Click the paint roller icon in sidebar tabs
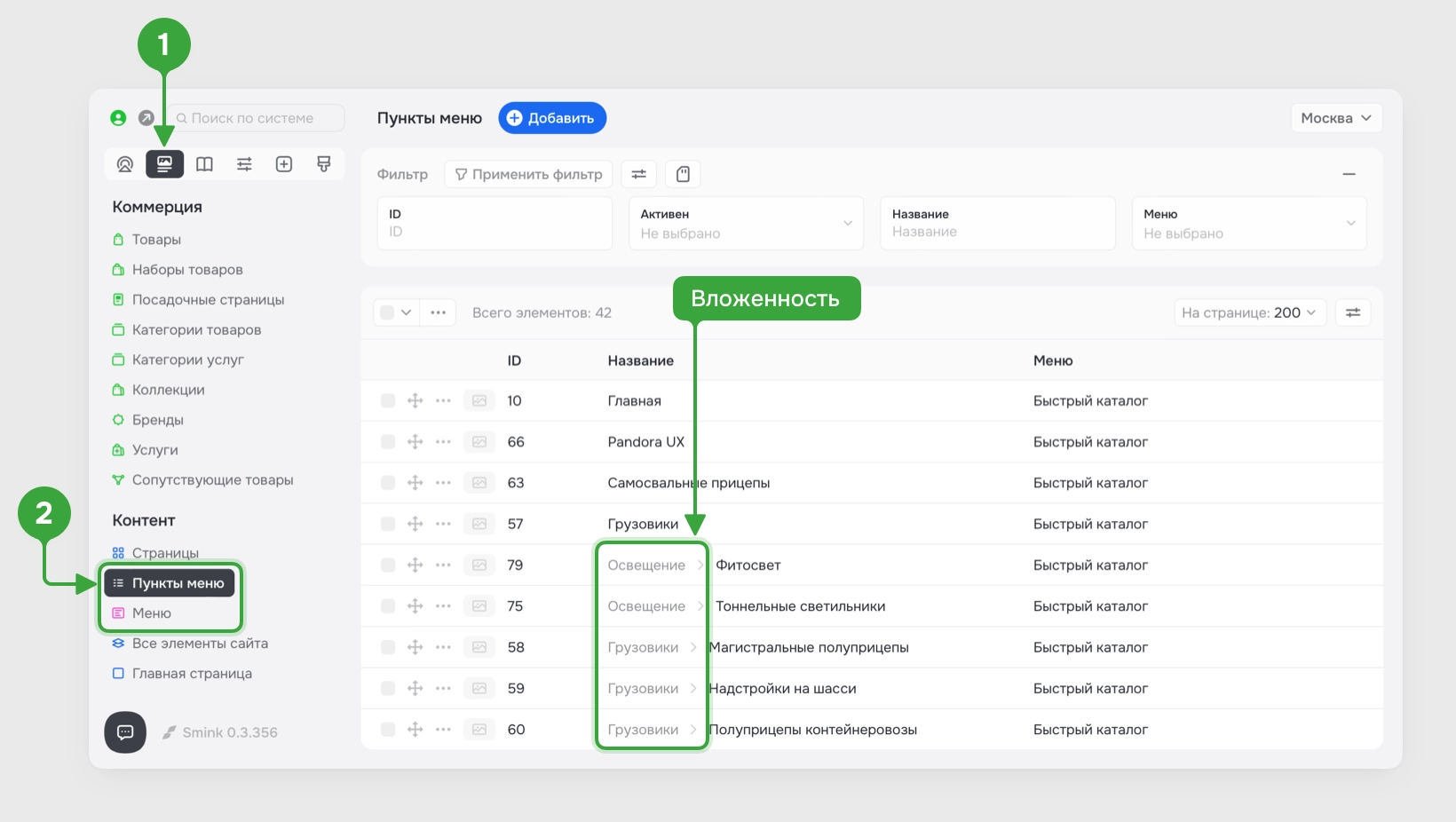 pyautogui.click(x=324, y=164)
